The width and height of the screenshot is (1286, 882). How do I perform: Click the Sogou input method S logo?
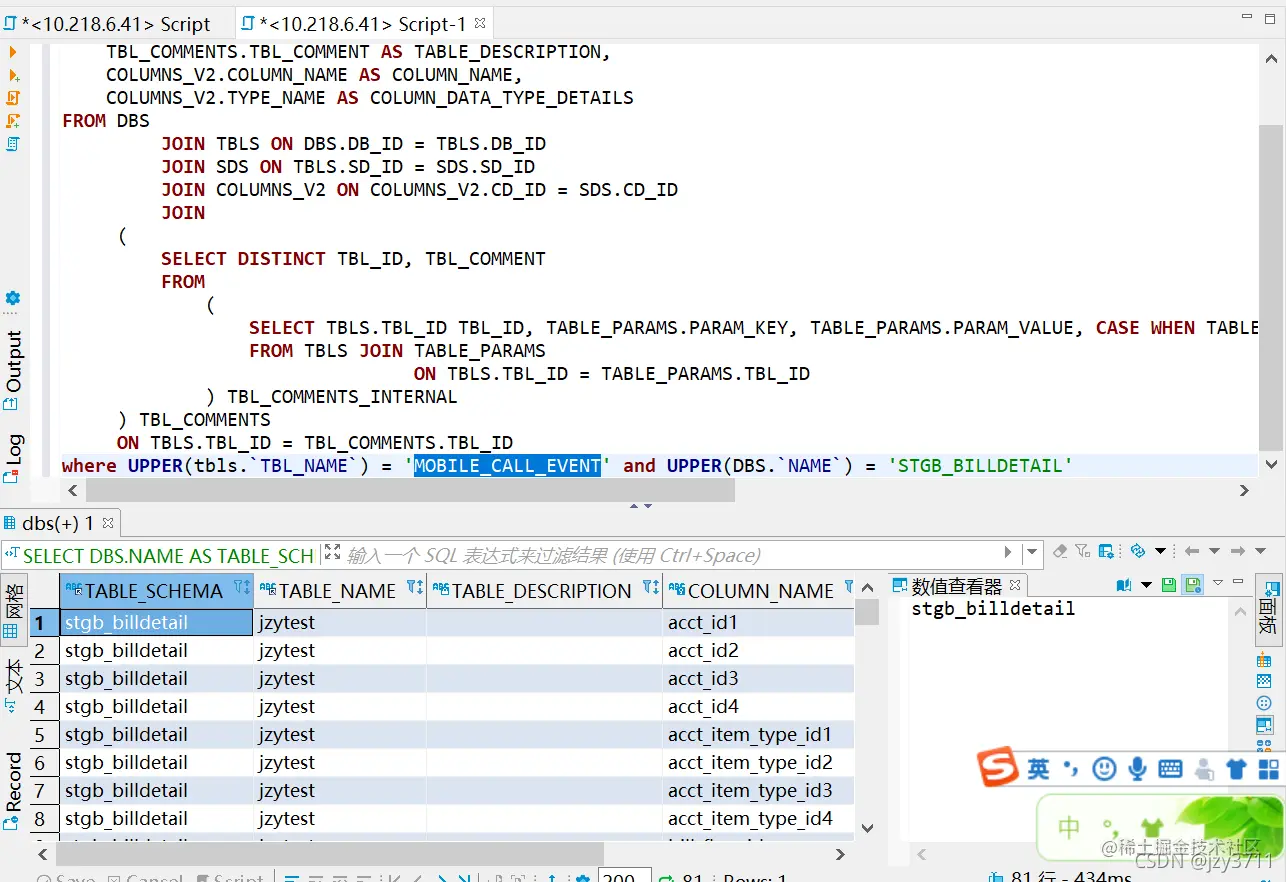pos(996,768)
